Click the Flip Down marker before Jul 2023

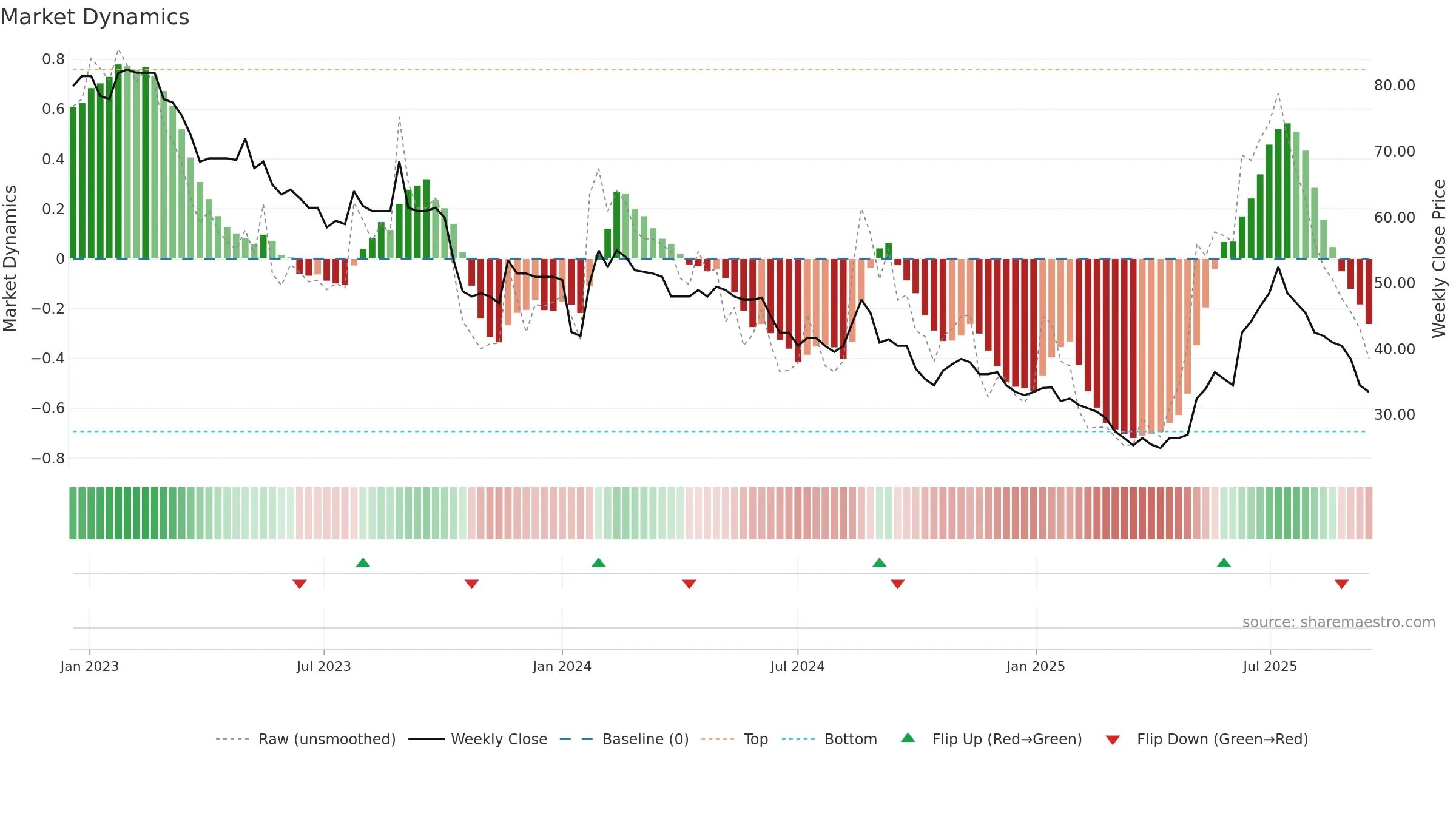tap(300, 584)
